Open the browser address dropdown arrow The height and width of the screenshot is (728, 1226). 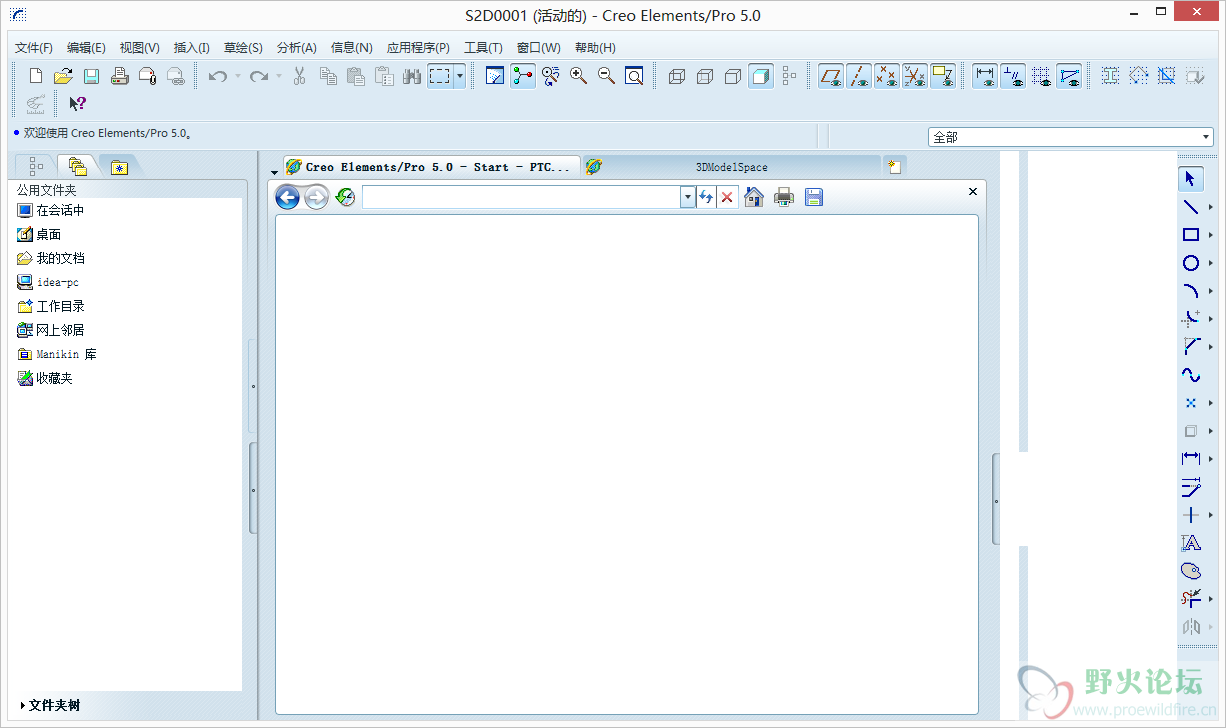[688, 197]
